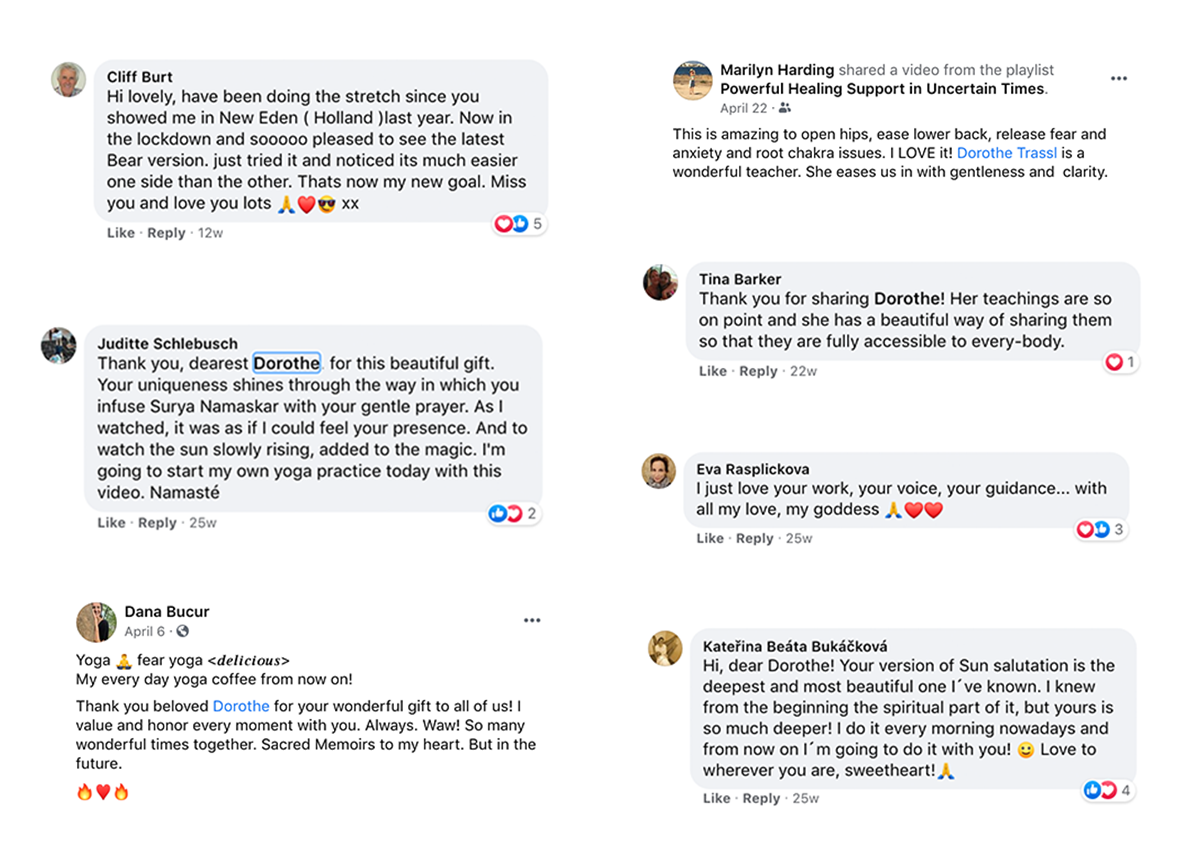Click Tina Barker's avatar
Viewport: 1184px width, 851px height.
click(x=661, y=283)
